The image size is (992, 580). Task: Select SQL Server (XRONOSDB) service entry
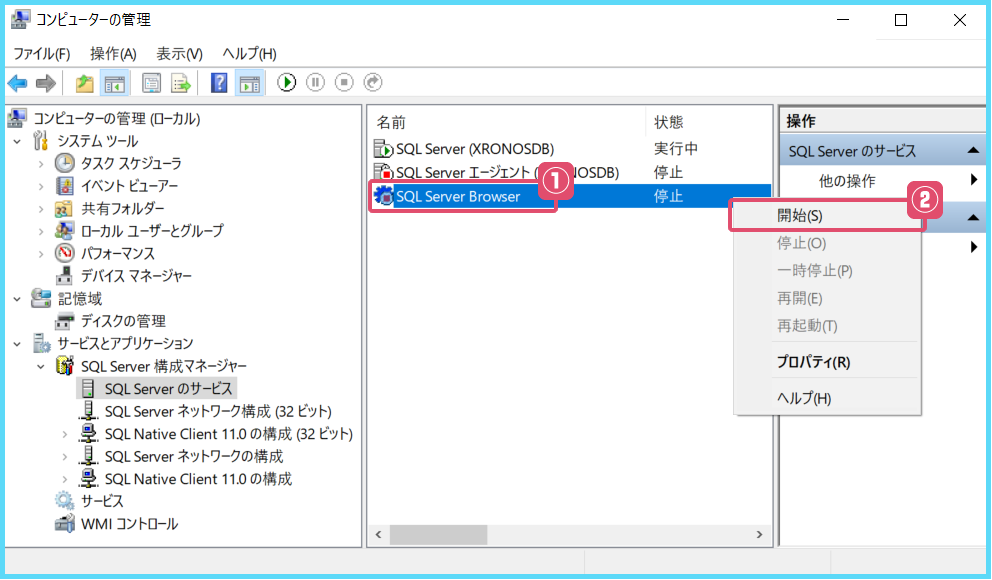coord(473,148)
